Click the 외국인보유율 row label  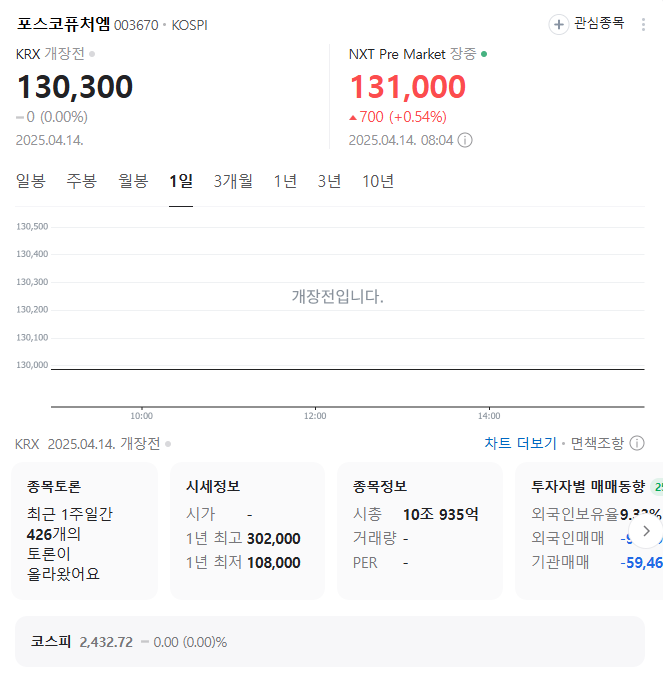(x=575, y=514)
